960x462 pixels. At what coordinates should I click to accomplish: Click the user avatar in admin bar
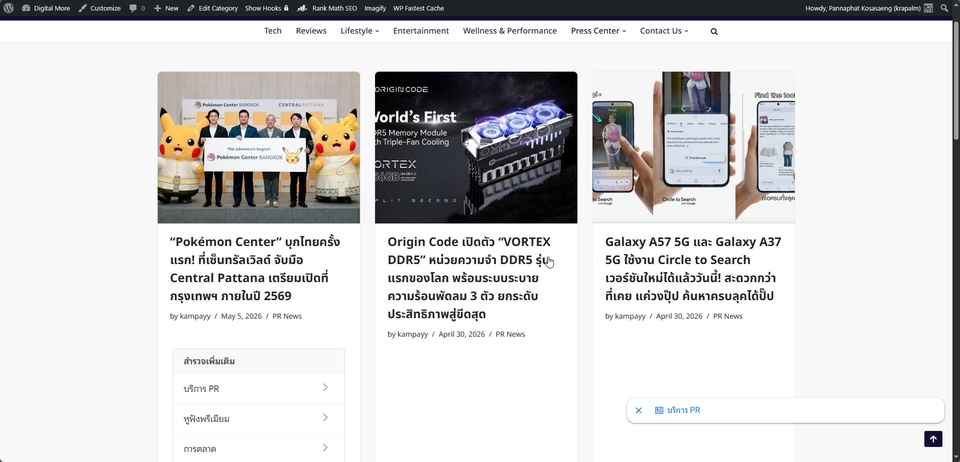(x=928, y=9)
